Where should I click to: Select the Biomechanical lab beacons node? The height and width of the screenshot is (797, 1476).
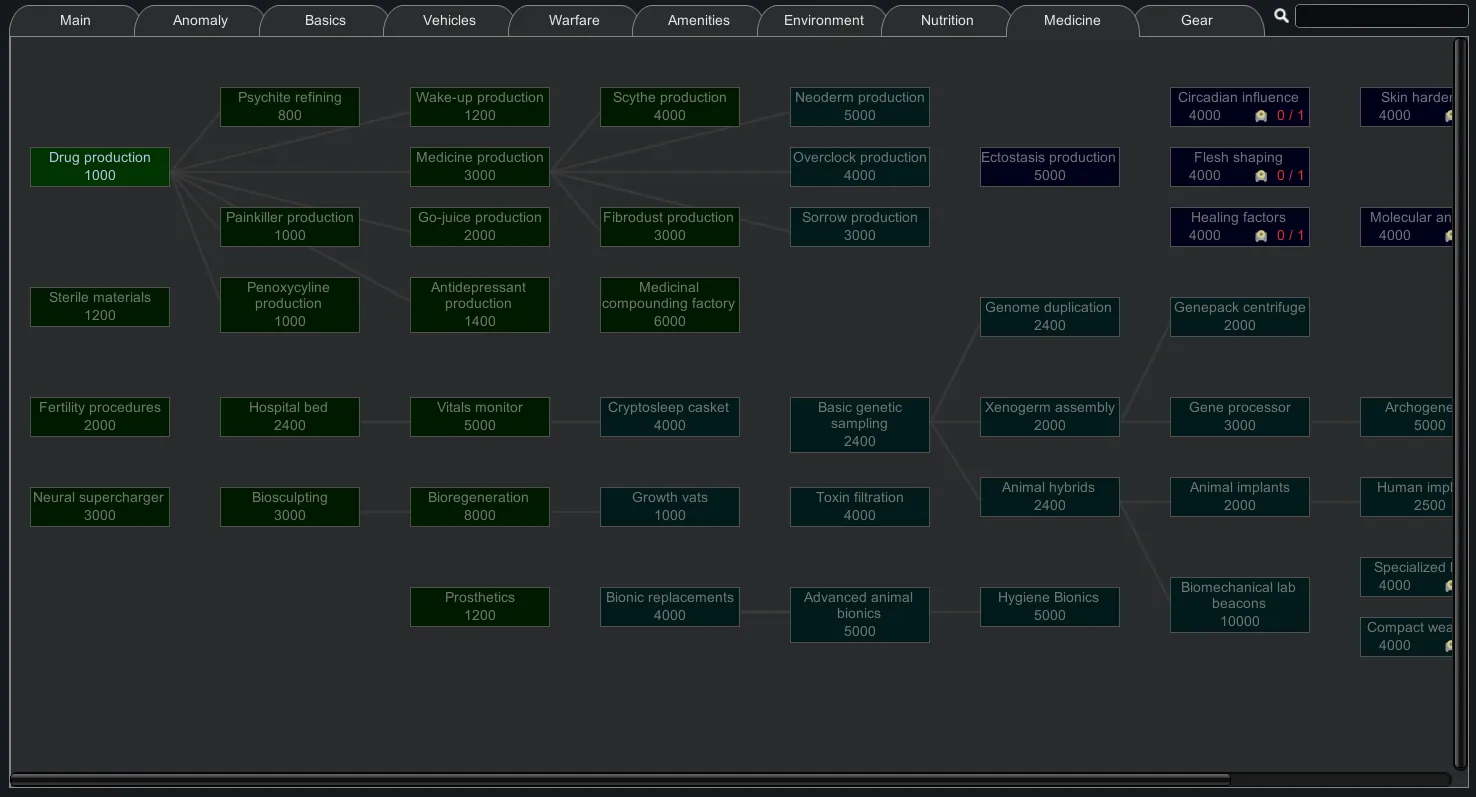(x=1240, y=605)
